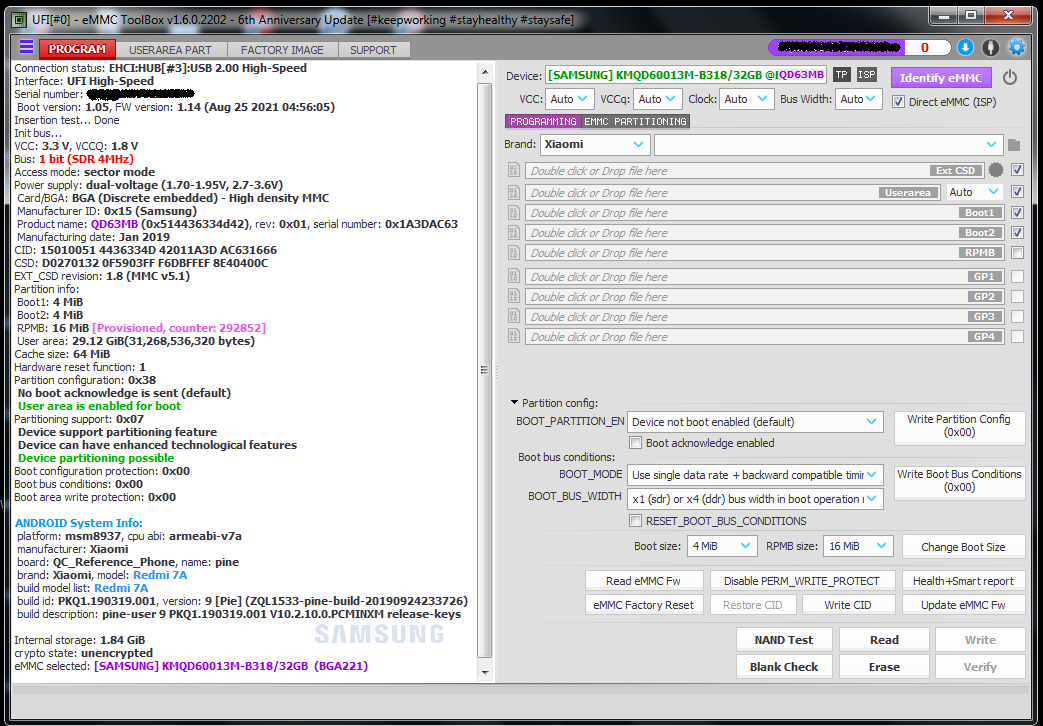Click the Identify eMMC button

tap(941, 78)
